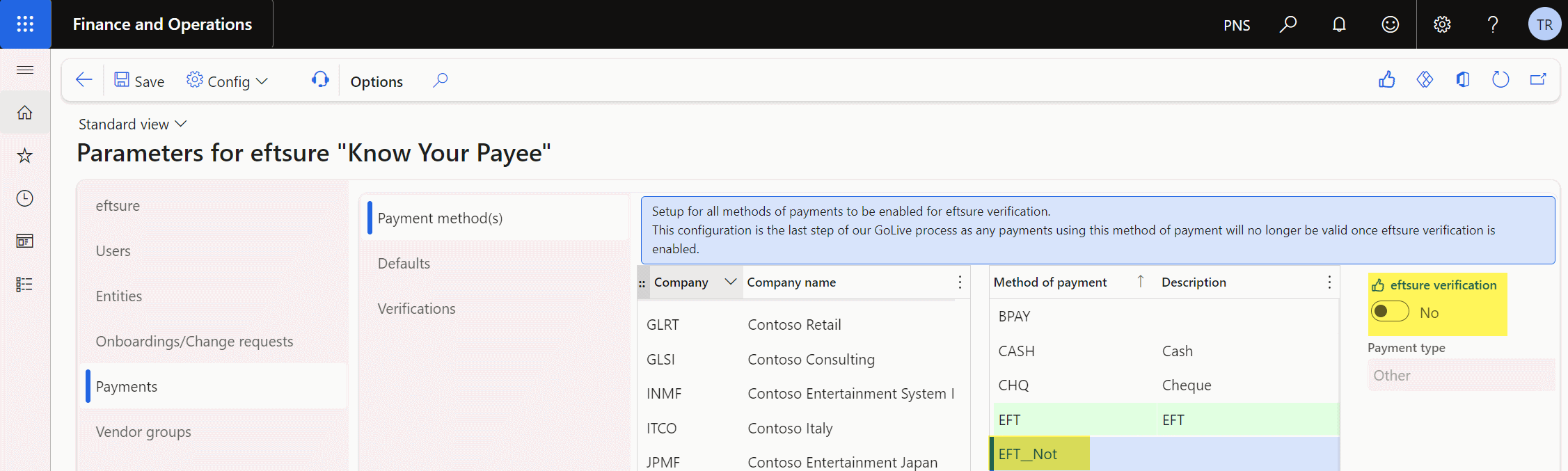Select BPAY payment method row
The image size is (1568, 471).
click(1165, 317)
